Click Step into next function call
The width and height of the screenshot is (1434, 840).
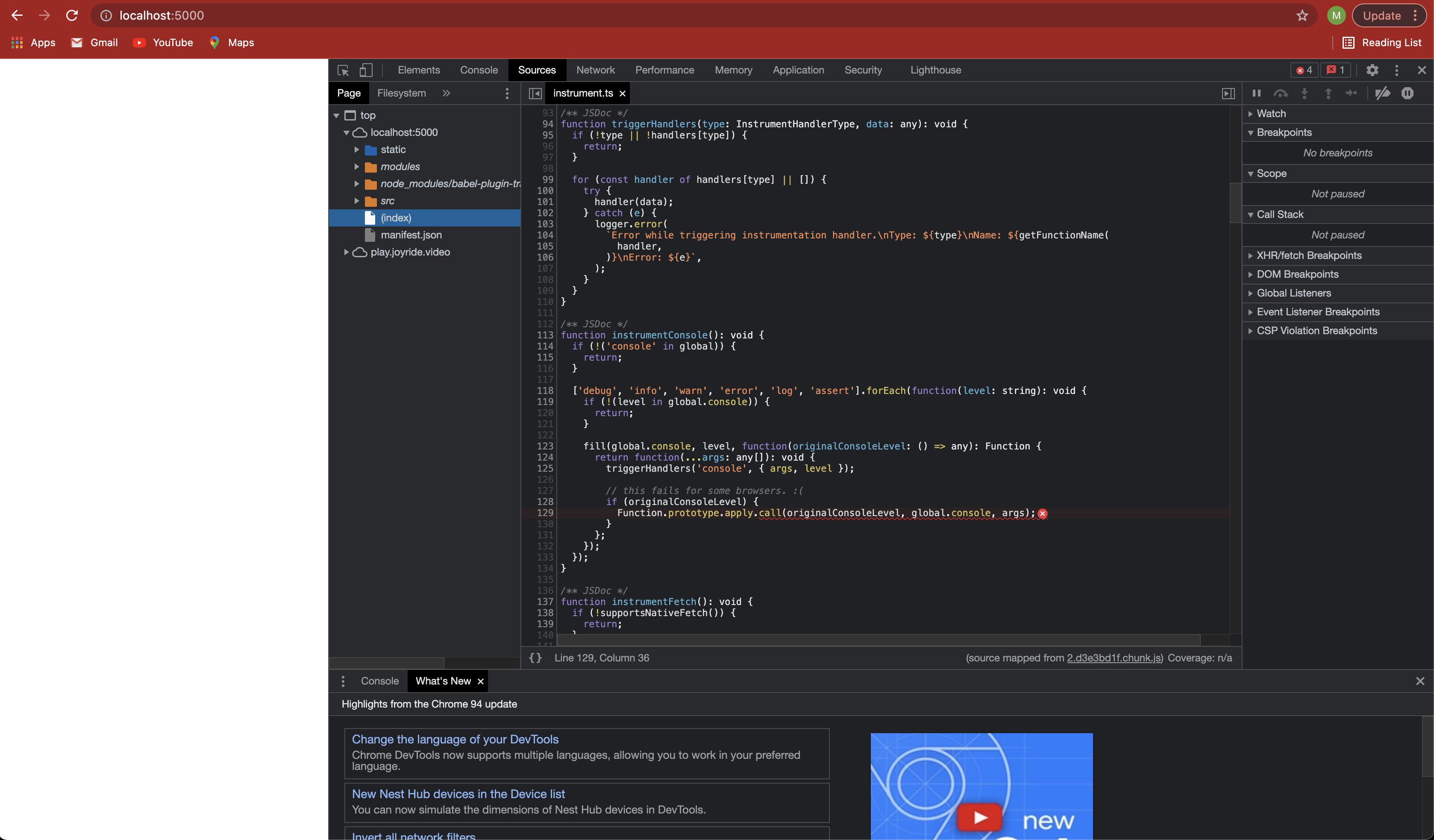click(1304, 93)
